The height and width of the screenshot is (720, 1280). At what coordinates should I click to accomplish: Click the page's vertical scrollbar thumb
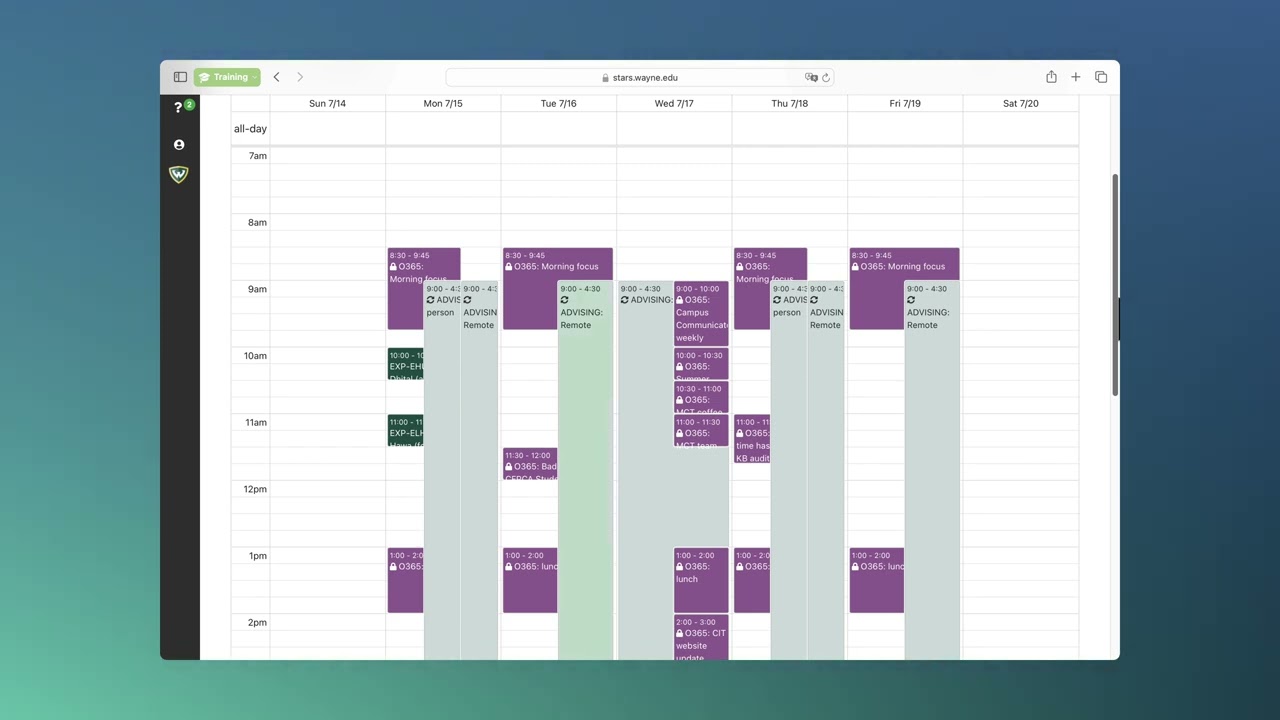[1115, 285]
